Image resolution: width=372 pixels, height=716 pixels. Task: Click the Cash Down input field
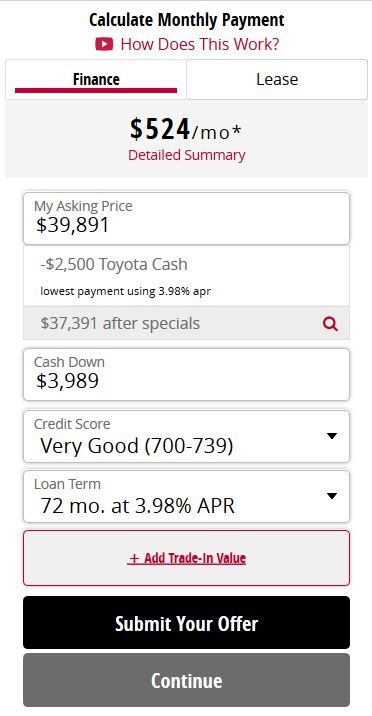187,374
